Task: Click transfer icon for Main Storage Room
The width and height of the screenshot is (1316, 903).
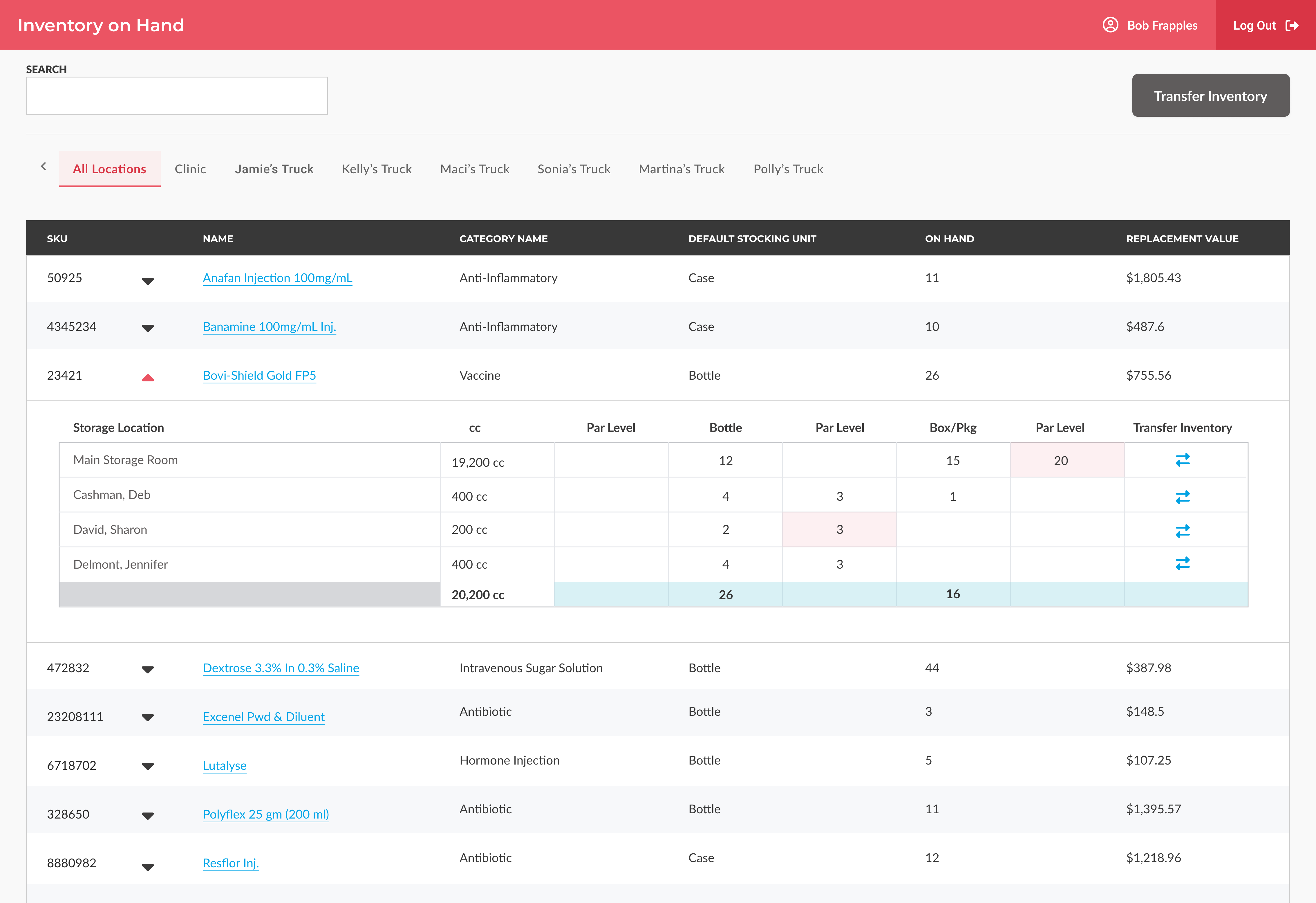Action: 1182,460
